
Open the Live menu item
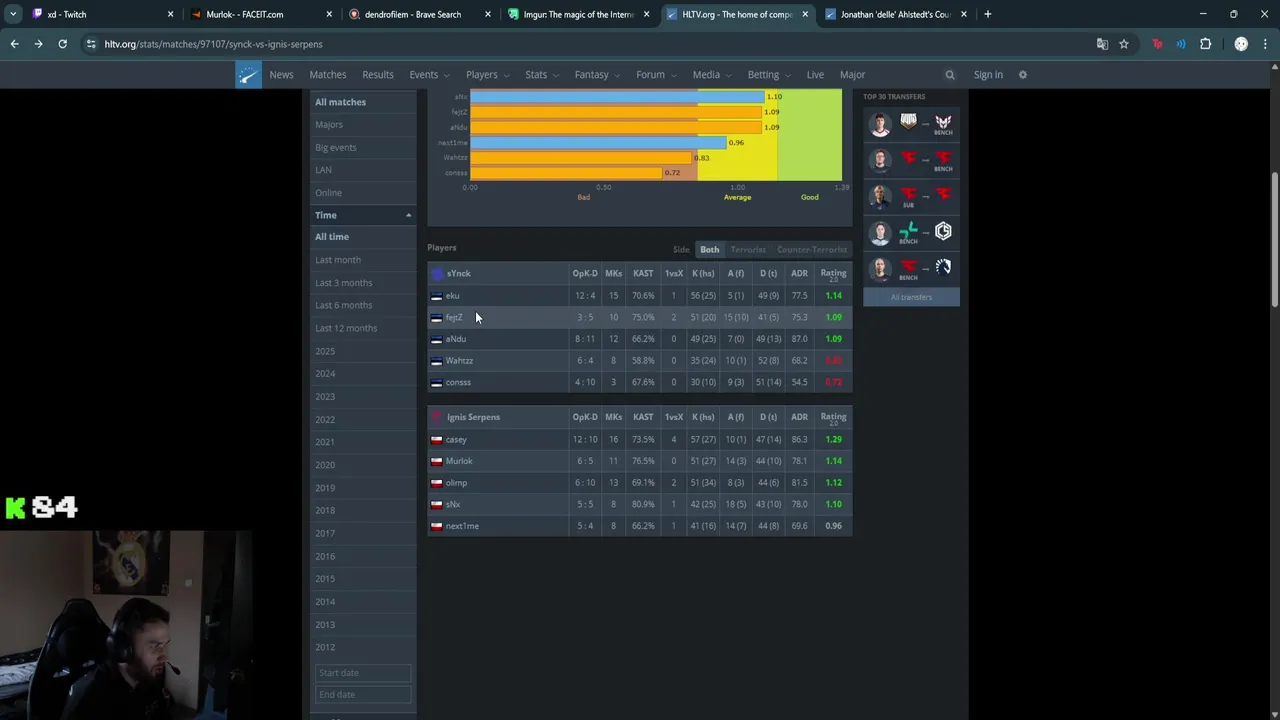(815, 75)
